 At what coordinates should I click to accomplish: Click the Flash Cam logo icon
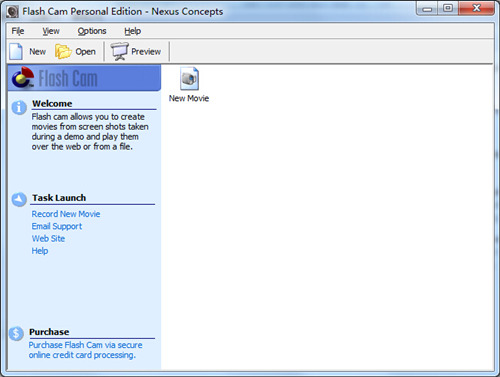23,77
